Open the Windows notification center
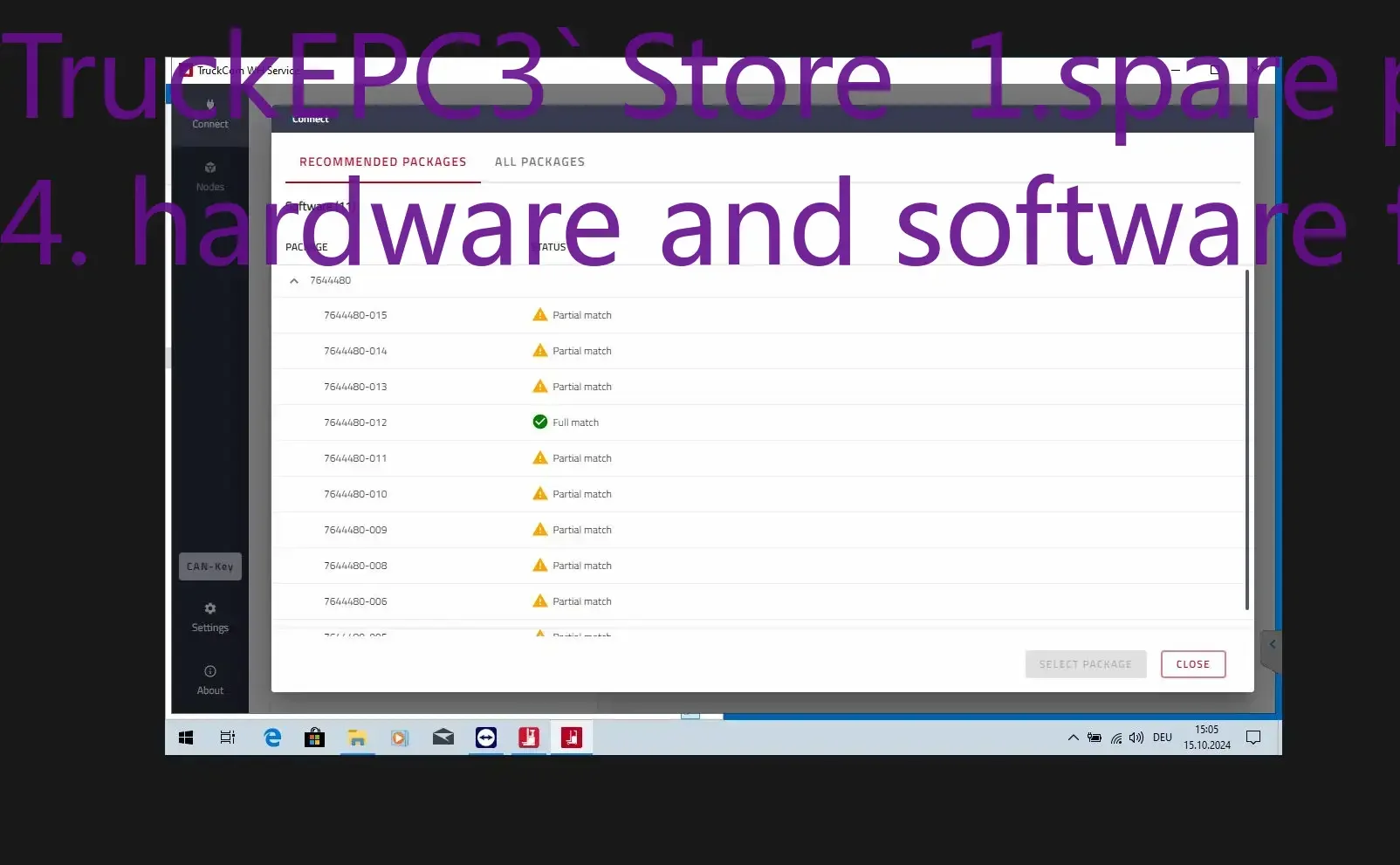This screenshot has height=865, width=1400. coord(1253,738)
